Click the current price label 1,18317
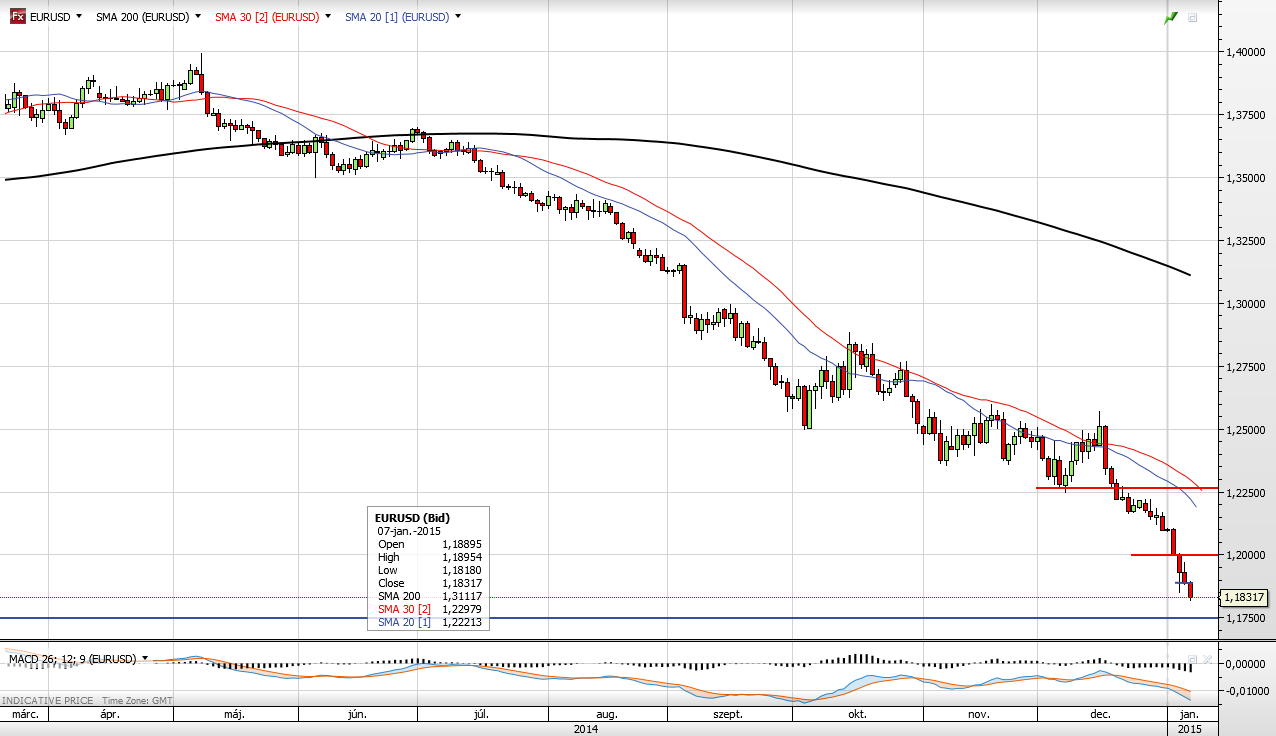The width and height of the screenshot is (1276, 736). 1246,597
